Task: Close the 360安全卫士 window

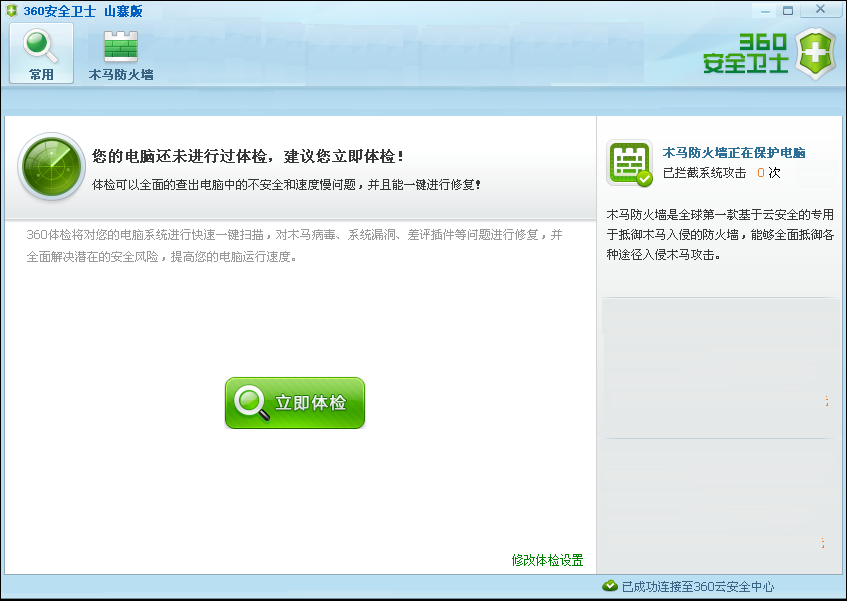Action: tap(820, 9)
